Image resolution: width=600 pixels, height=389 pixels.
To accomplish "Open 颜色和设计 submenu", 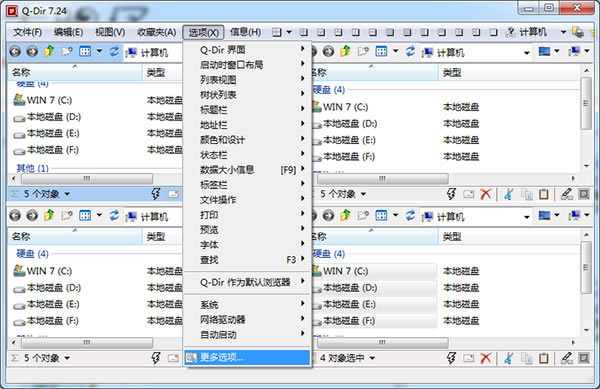I will pyautogui.click(x=247, y=140).
